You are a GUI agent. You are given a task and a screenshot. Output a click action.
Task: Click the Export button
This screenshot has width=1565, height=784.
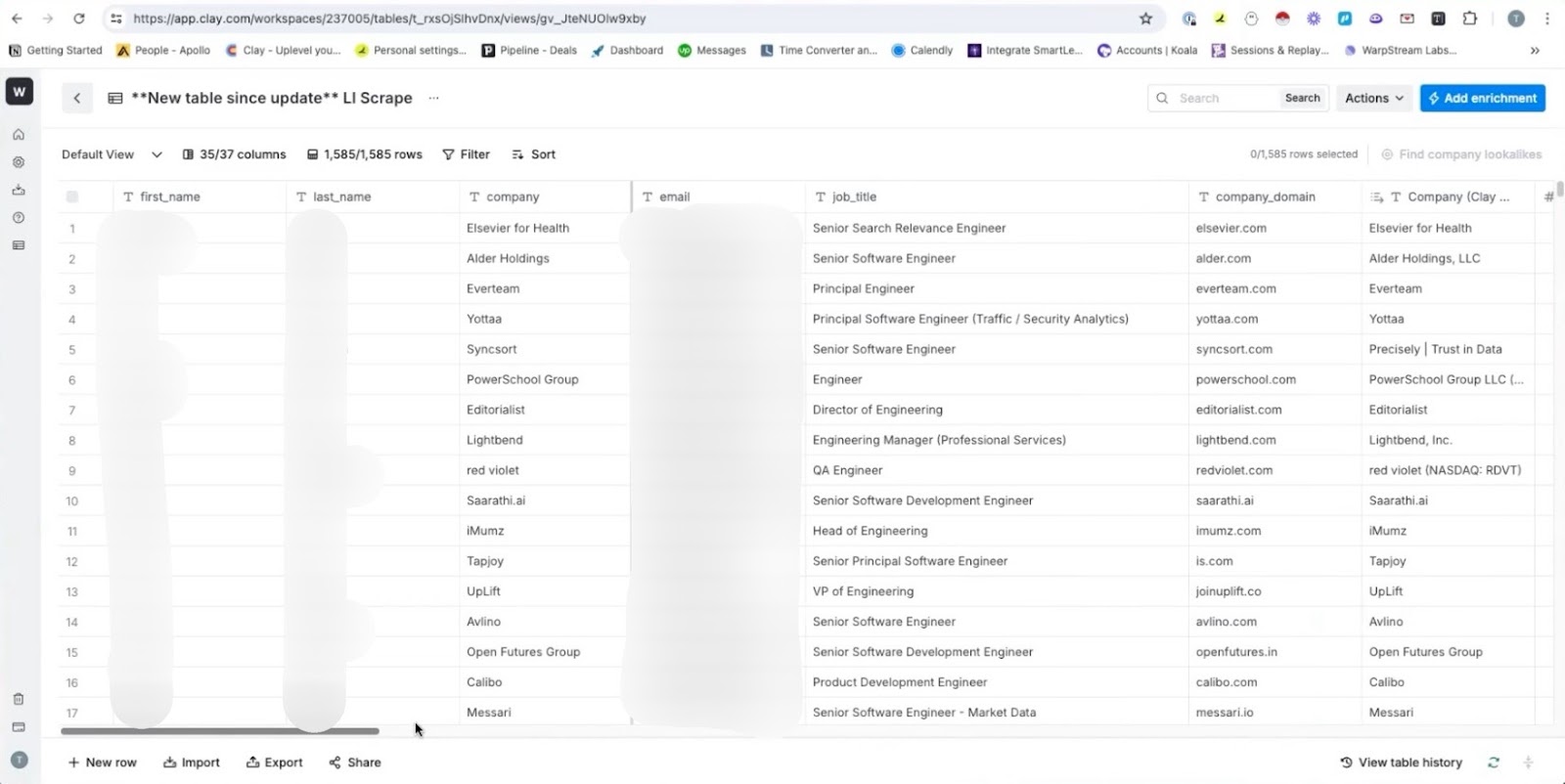pos(274,762)
